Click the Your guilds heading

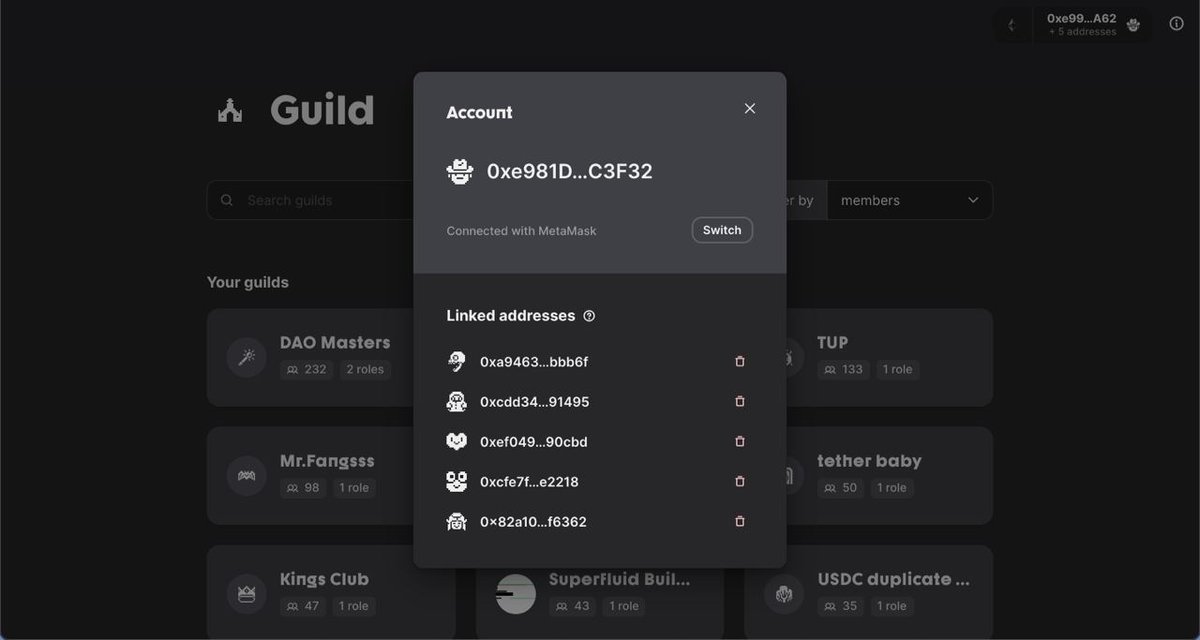tap(248, 282)
